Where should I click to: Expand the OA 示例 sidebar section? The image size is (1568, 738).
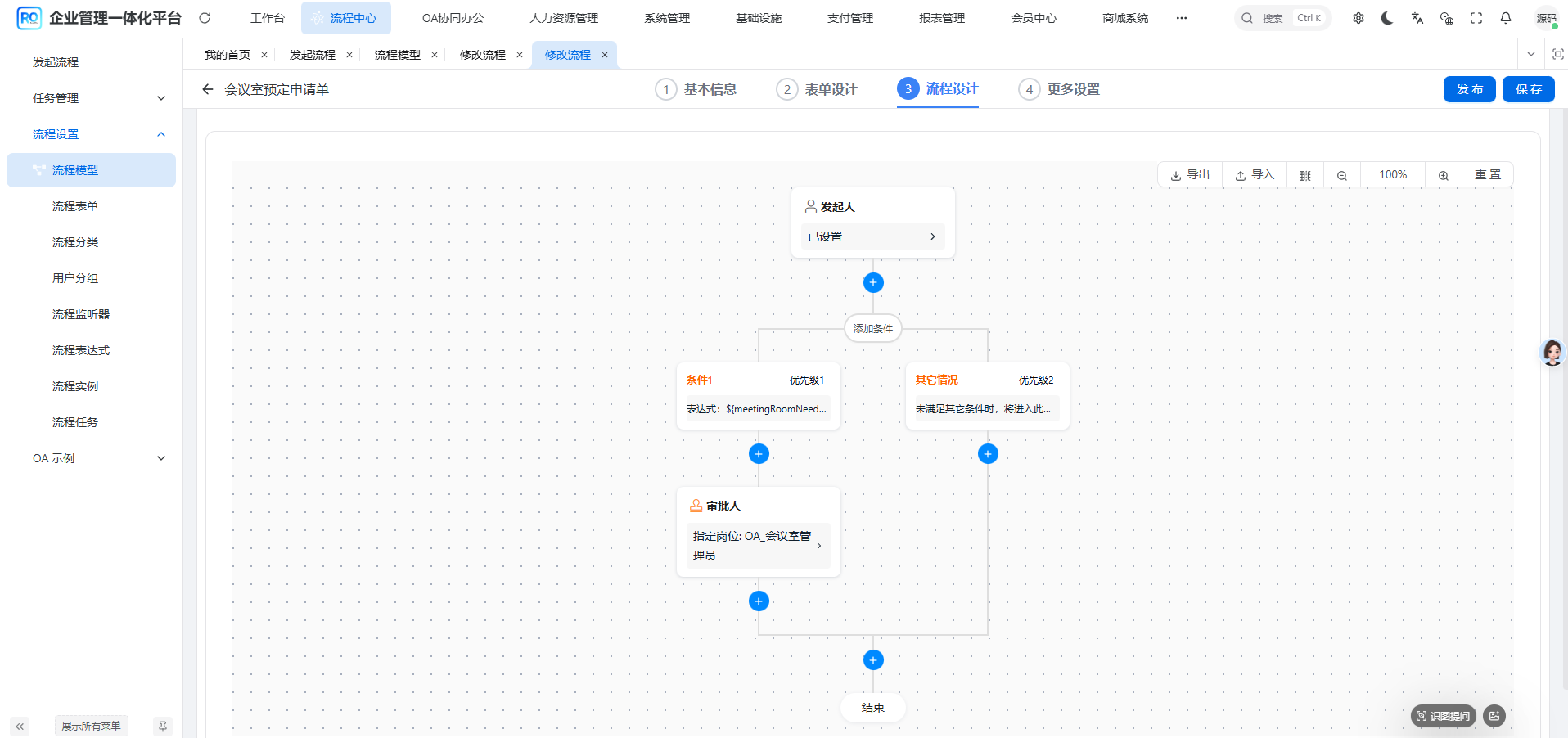click(161, 457)
